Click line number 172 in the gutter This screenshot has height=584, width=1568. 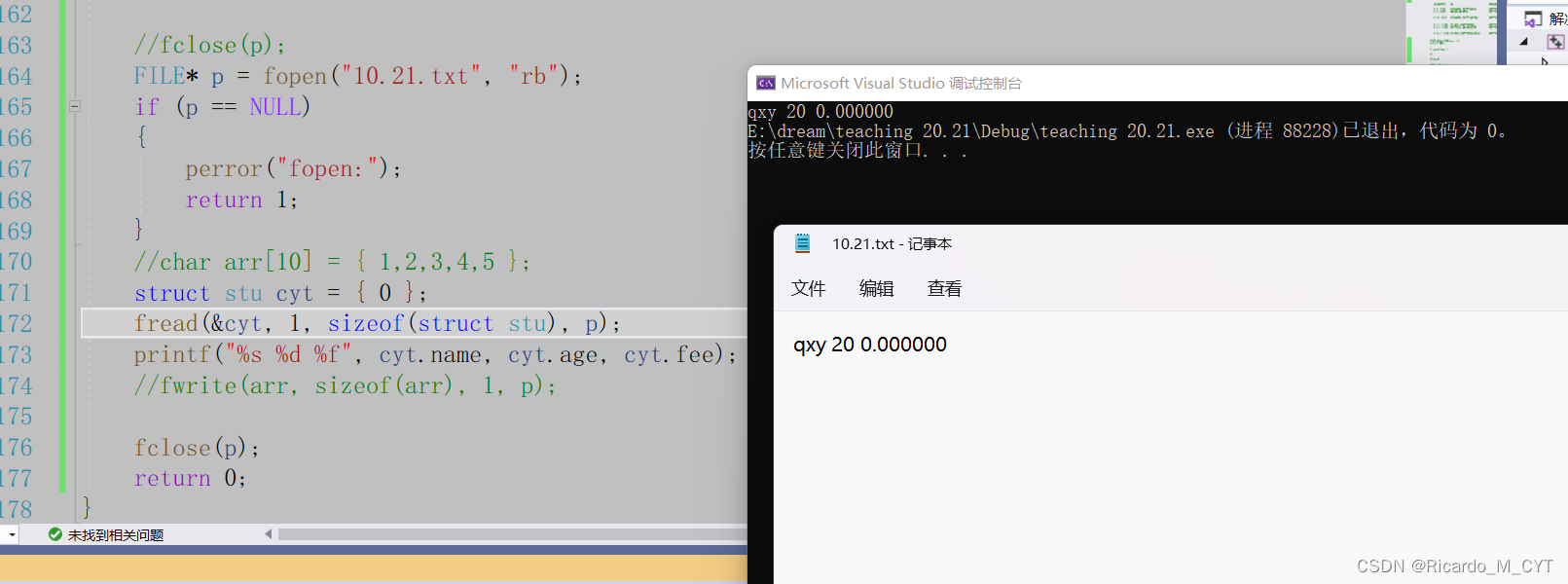coord(16,323)
